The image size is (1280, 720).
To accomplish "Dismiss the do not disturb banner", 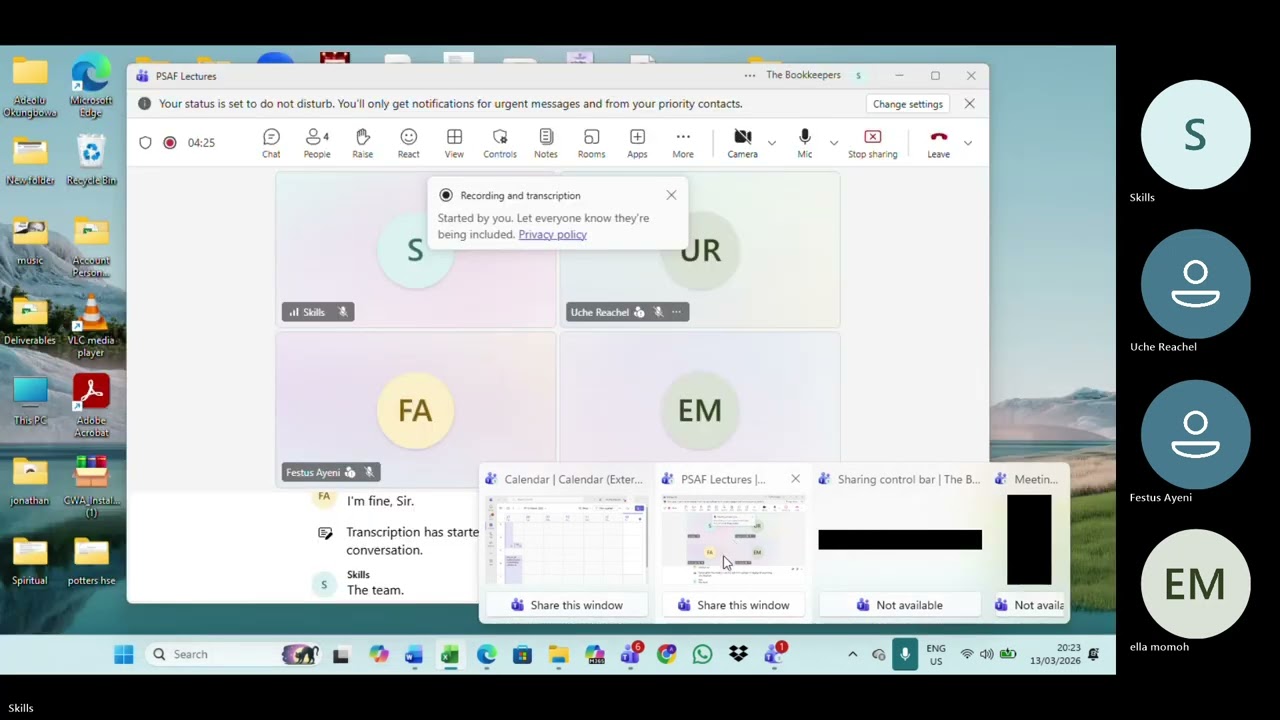I will (969, 104).
